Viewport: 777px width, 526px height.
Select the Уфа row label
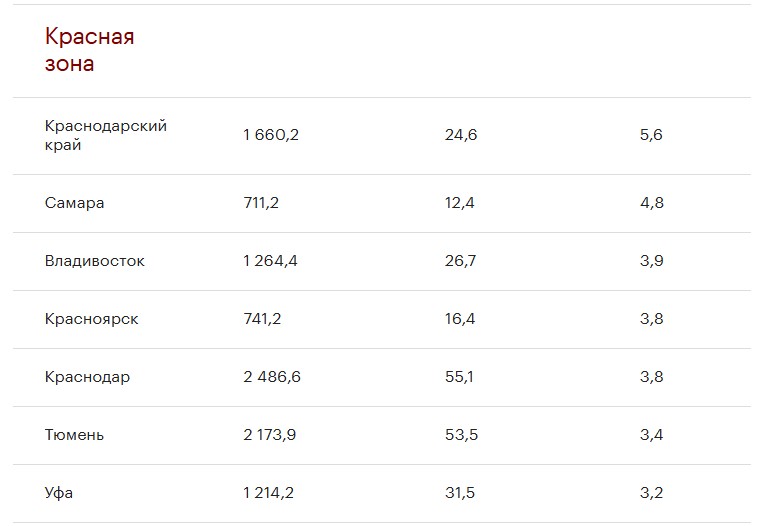pos(59,493)
